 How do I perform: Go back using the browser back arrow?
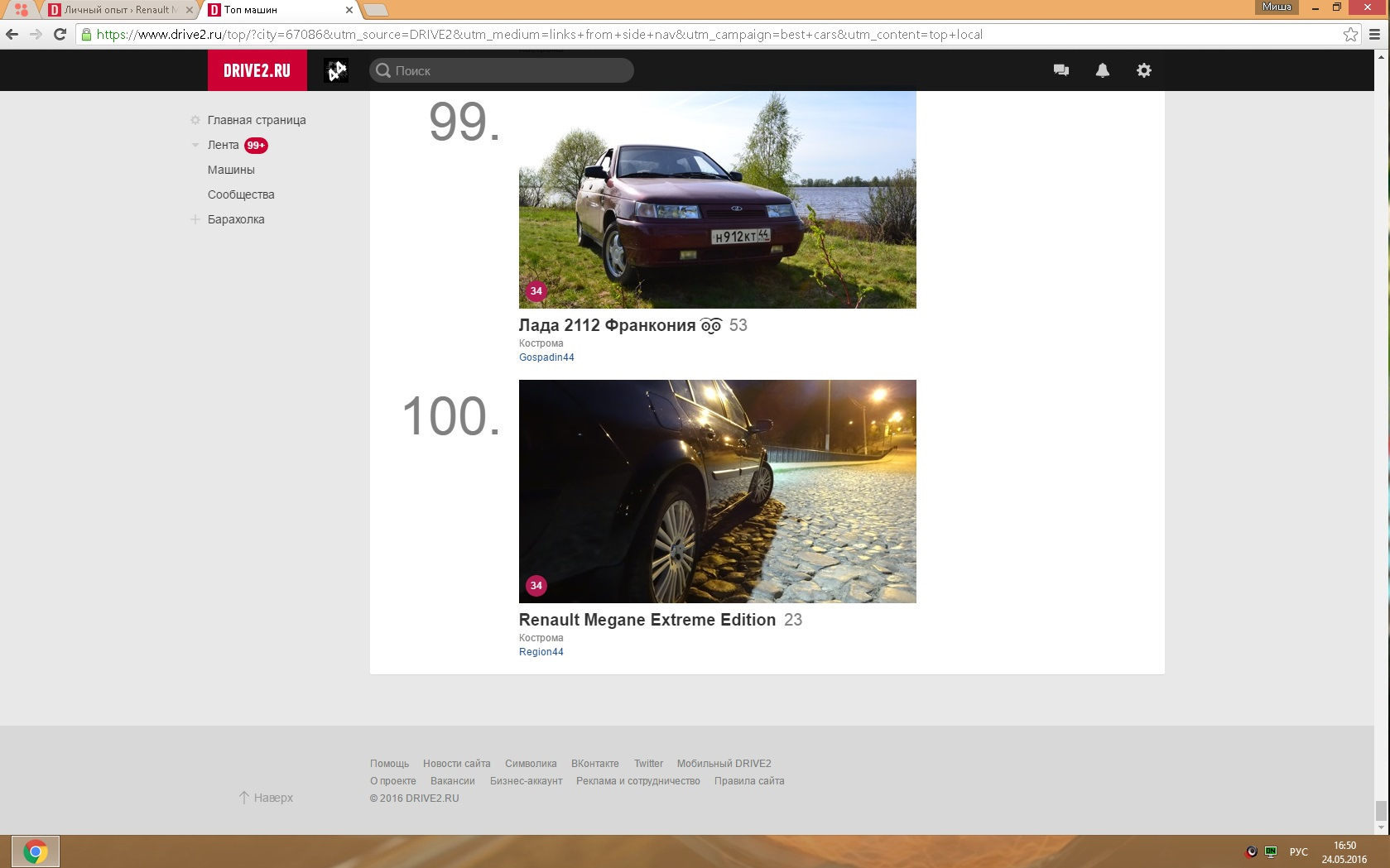pos(12,34)
